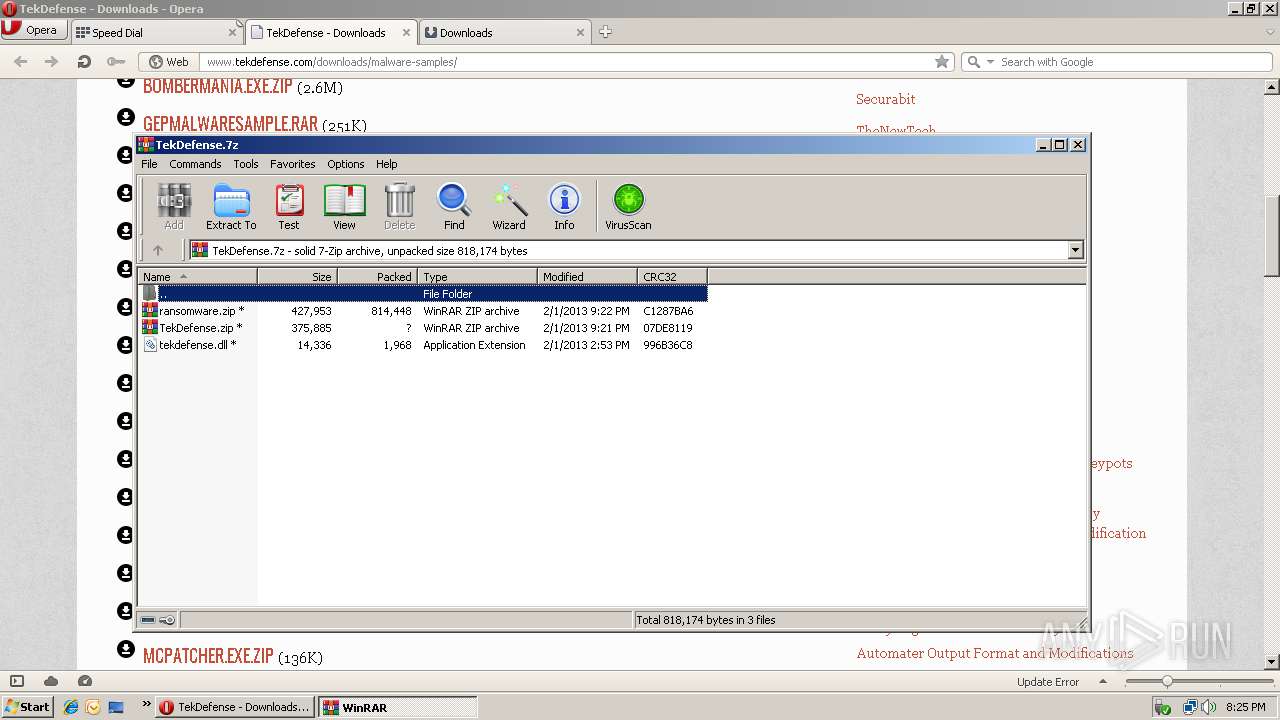Image resolution: width=1280 pixels, height=720 pixels.
Task: Click the page vertical scrollbar thumb
Action: 1272,236
